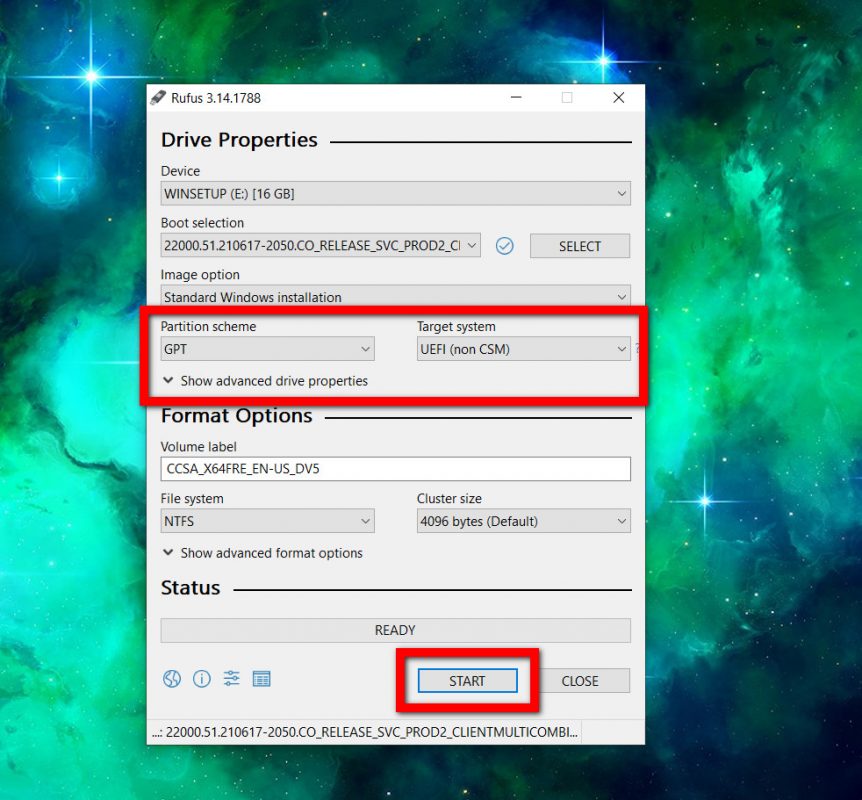This screenshot has height=800, width=862.
Task: Open the File system NTFS dropdown
Action: [x=267, y=521]
